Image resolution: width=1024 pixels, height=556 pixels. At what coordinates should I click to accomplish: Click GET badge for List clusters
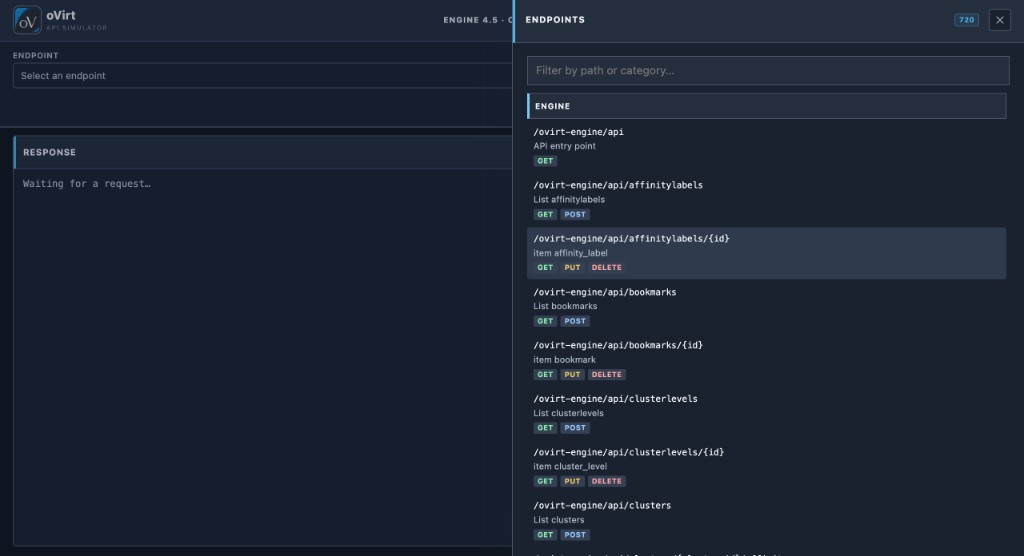[x=545, y=535]
